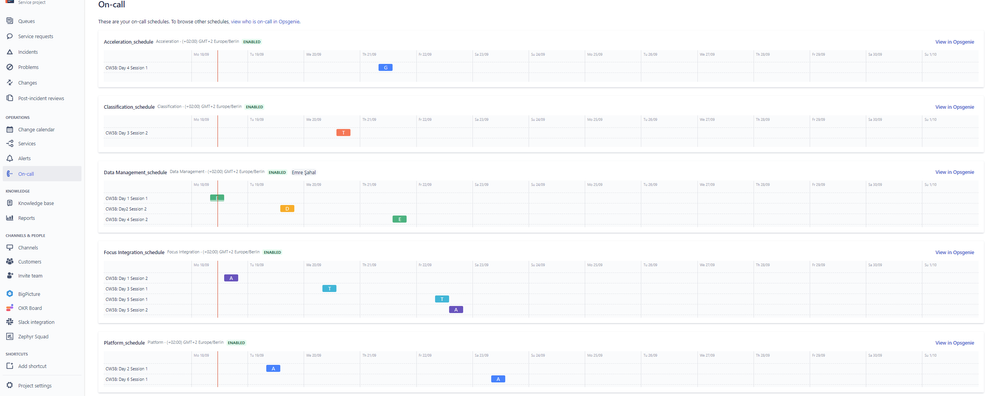Click yellow D shift on CW38 Day2 Session 2
998x396 pixels.
[287, 208]
